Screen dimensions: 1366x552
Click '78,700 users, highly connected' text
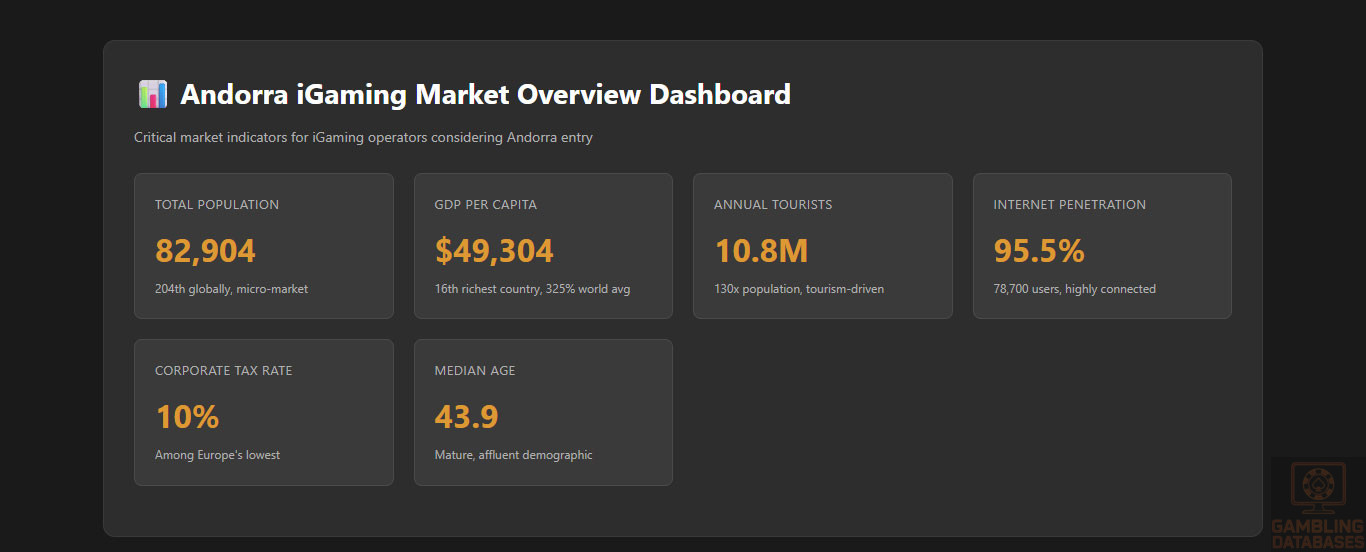(1074, 289)
